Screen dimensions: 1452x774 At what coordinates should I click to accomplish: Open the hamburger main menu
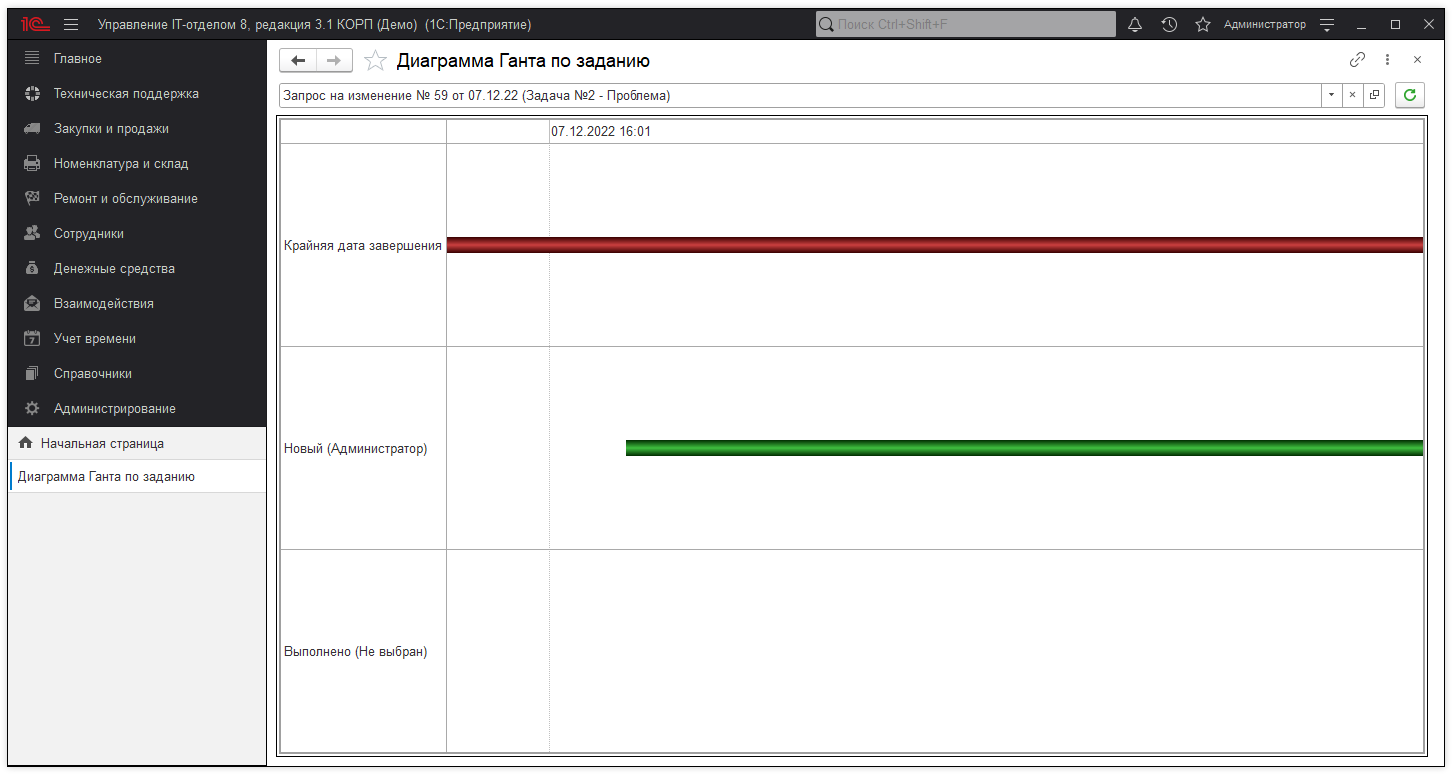tap(71, 24)
